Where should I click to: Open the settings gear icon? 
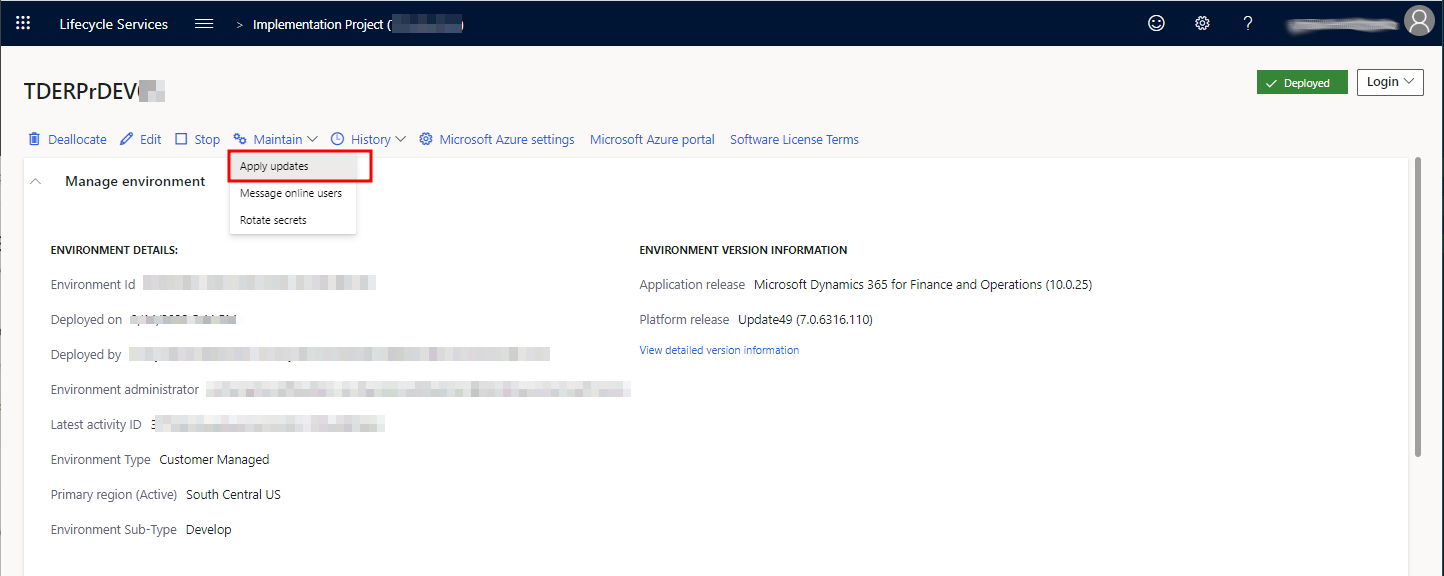1202,23
